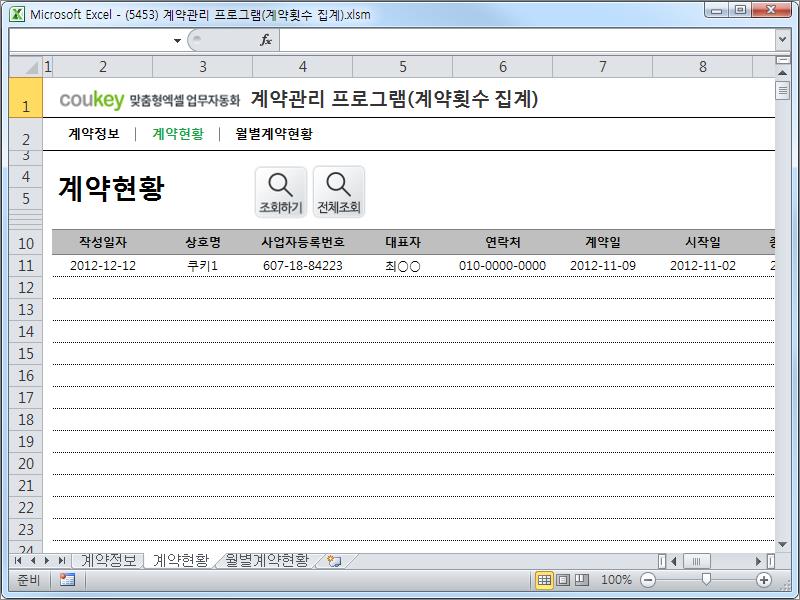The width and height of the screenshot is (800, 600).
Task: Click the 작성일자 column header cell
Action: (x=103, y=242)
